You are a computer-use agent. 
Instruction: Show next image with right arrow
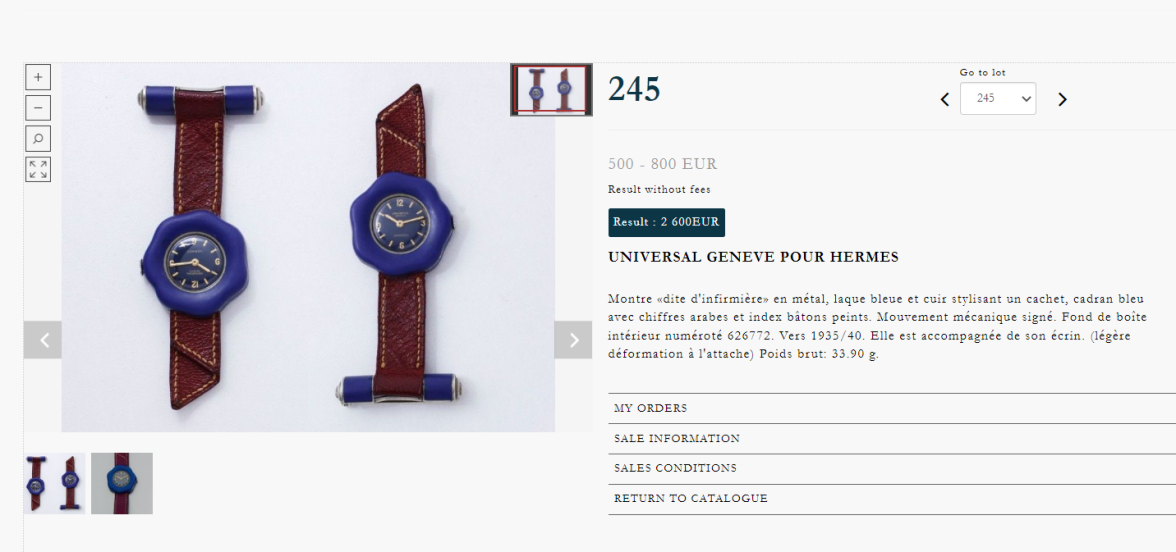pyautogui.click(x=574, y=340)
